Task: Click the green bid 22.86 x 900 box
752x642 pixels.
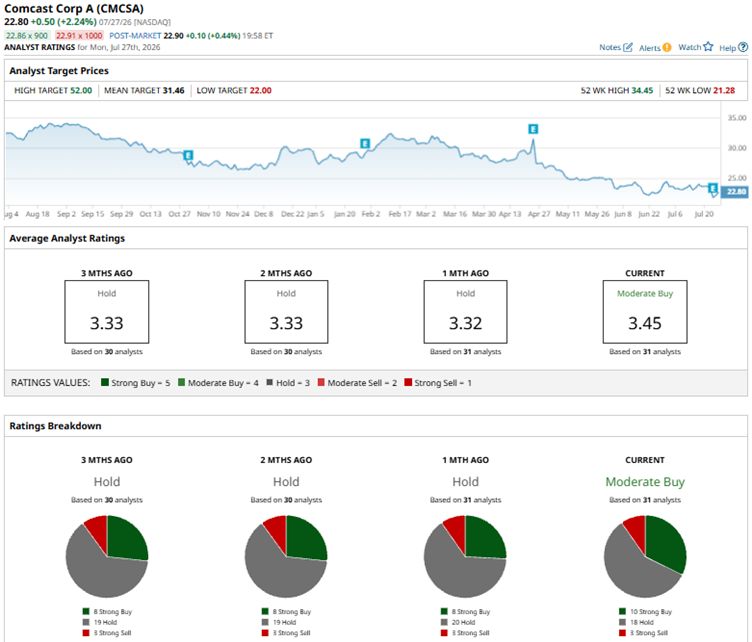Action: click(x=27, y=35)
